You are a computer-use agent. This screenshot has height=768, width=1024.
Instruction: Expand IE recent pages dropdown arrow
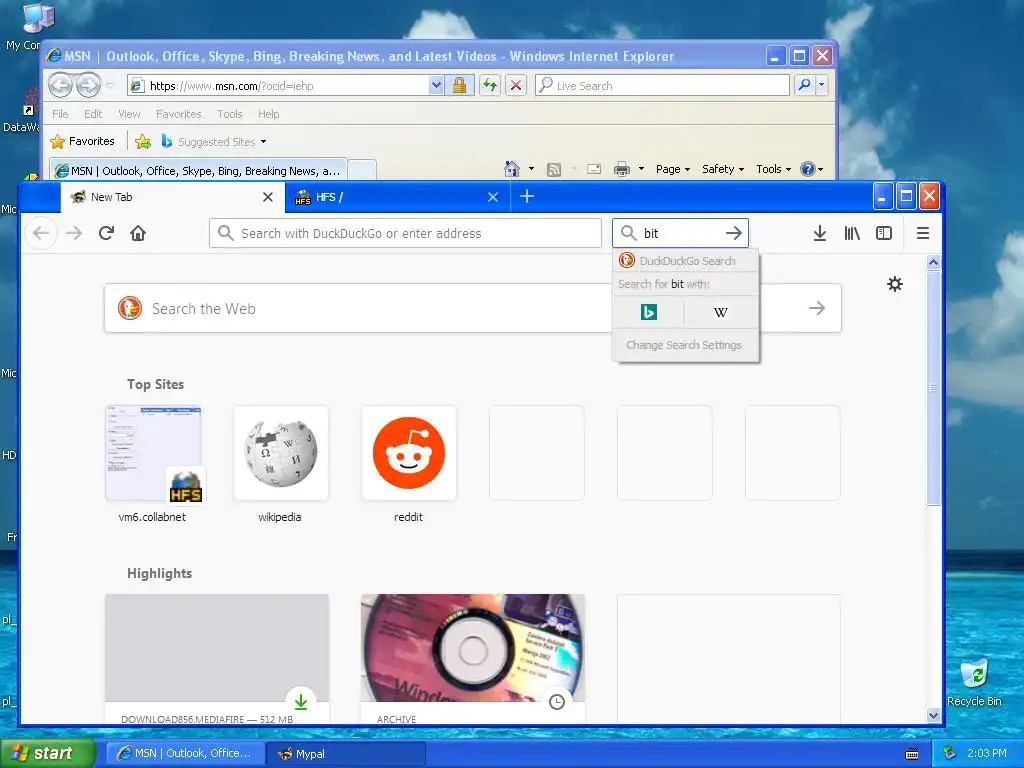[x=110, y=86]
